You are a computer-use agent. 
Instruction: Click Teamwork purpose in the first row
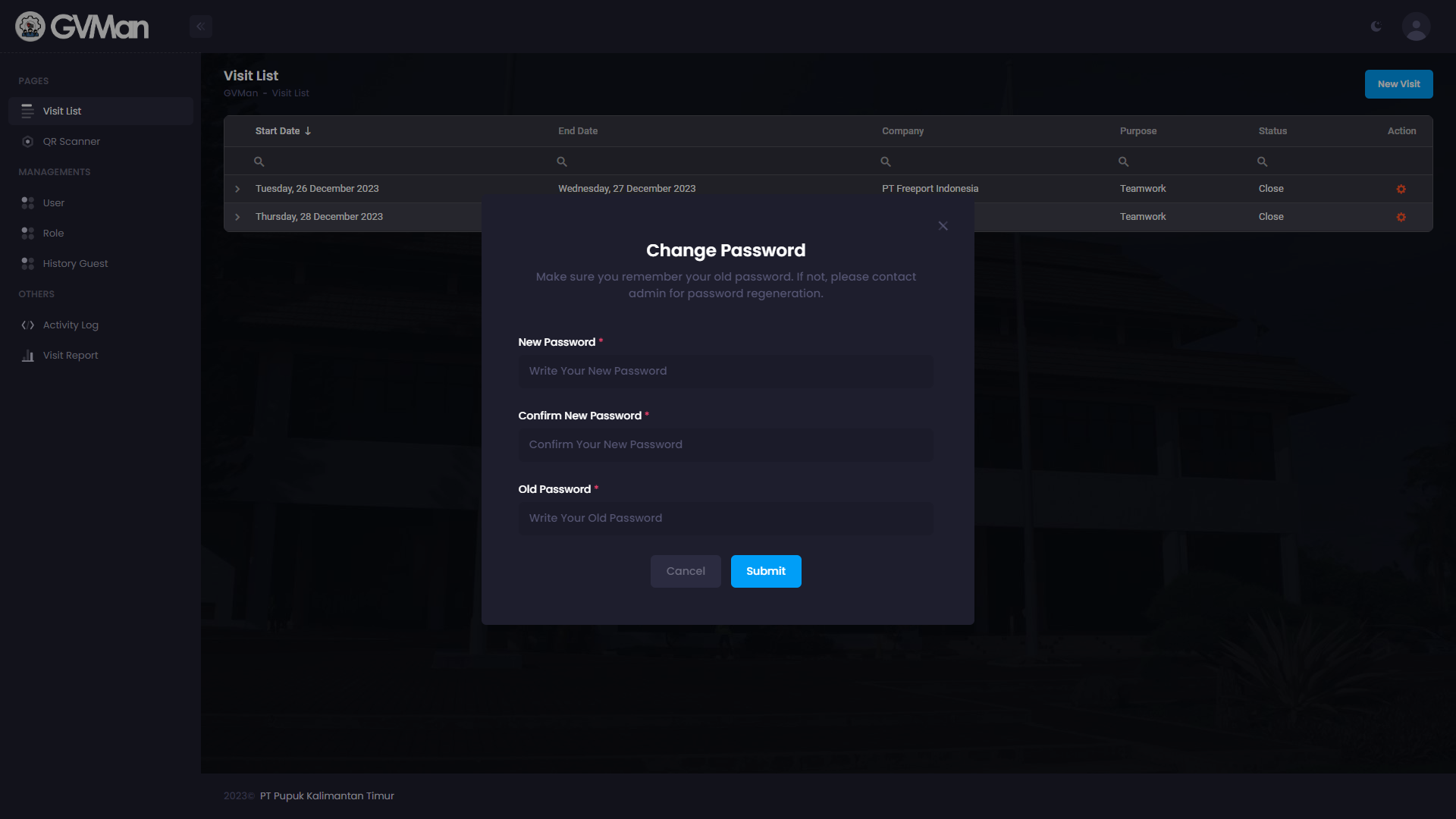point(1143,189)
